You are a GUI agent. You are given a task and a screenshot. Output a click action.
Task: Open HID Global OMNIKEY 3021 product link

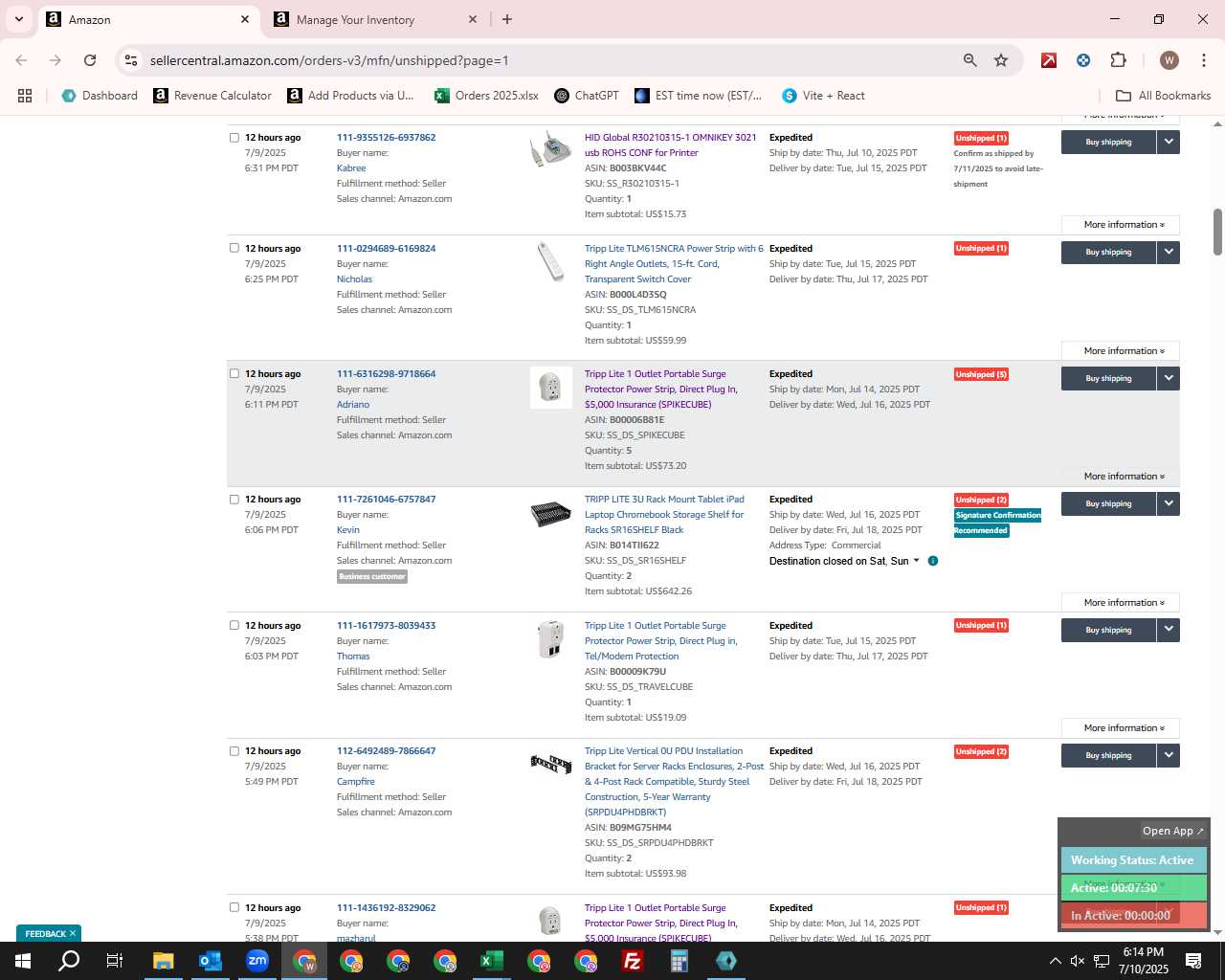(x=670, y=145)
